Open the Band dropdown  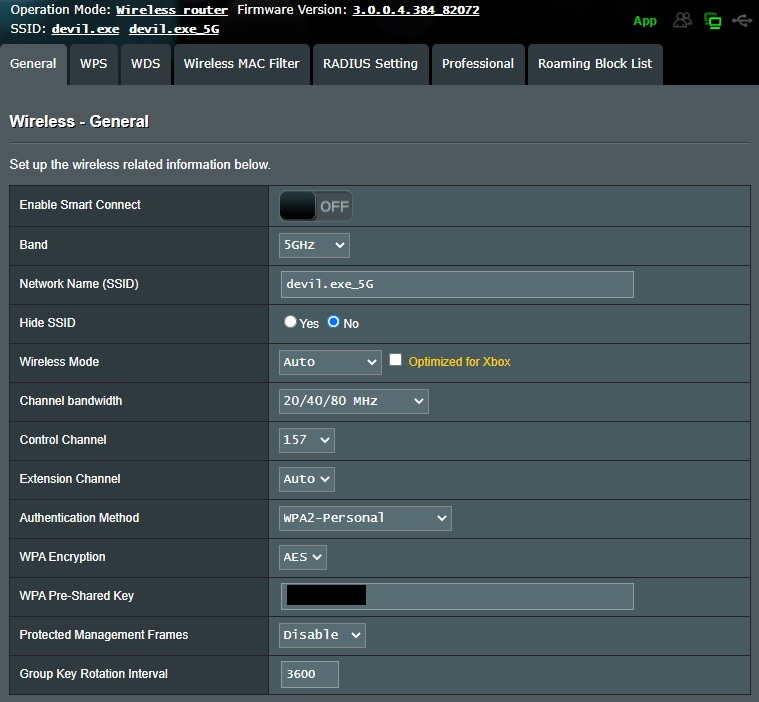[x=314, y=245]
